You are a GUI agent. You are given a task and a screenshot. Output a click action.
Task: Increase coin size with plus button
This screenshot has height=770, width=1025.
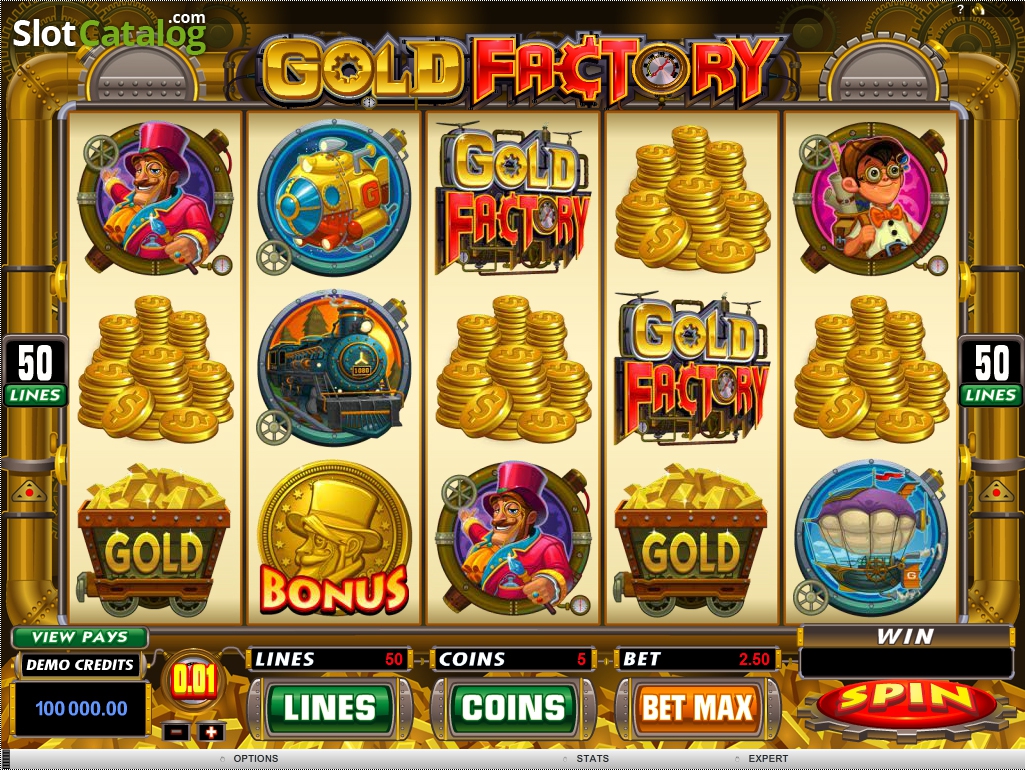210,732
